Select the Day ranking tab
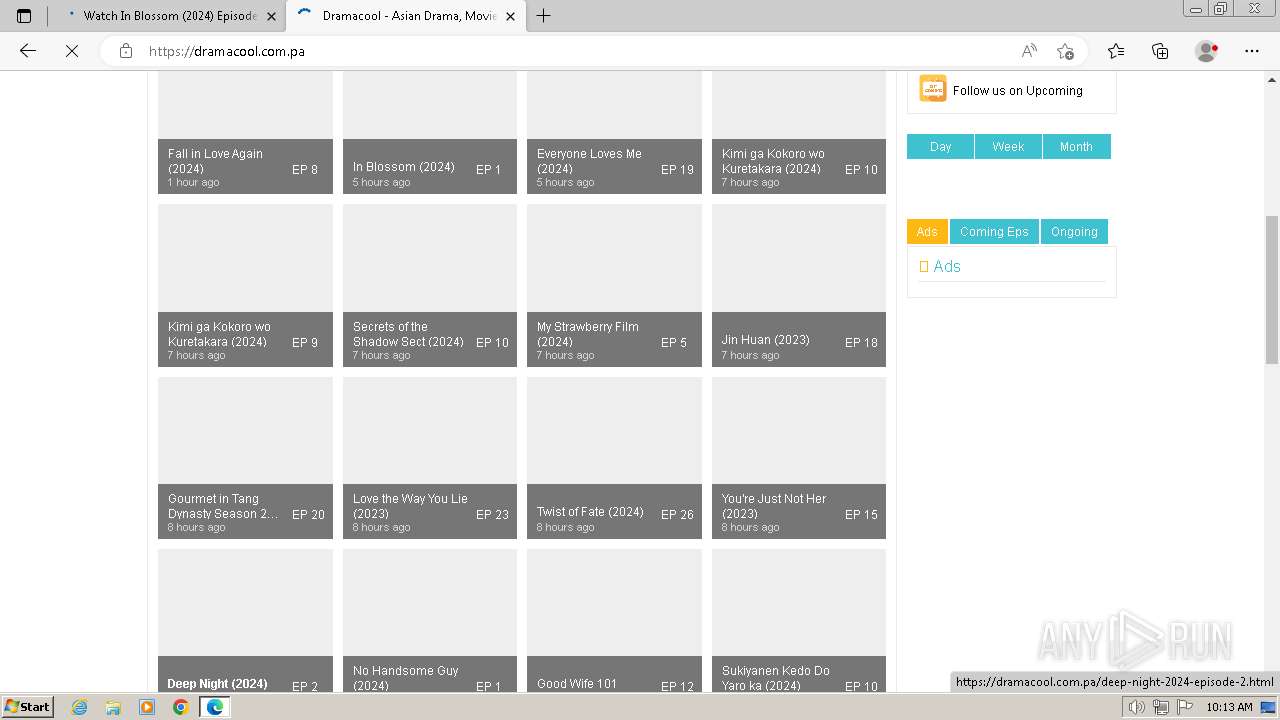Viewport: 1280px width, 720px height. tap(940, 146)
